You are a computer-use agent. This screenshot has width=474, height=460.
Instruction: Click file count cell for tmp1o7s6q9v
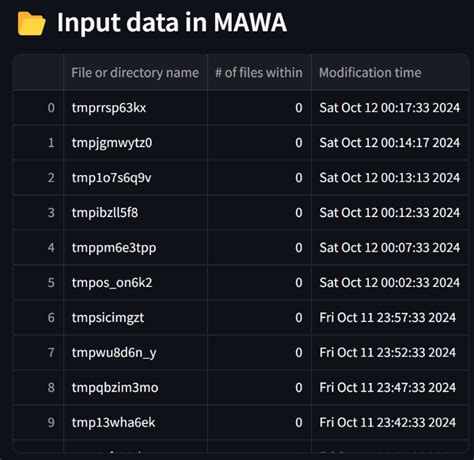coord(259,178)
